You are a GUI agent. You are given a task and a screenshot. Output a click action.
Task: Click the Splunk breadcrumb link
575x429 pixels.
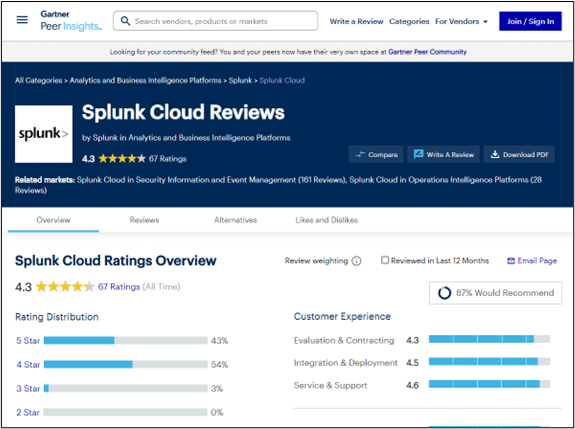coord(241,80)
